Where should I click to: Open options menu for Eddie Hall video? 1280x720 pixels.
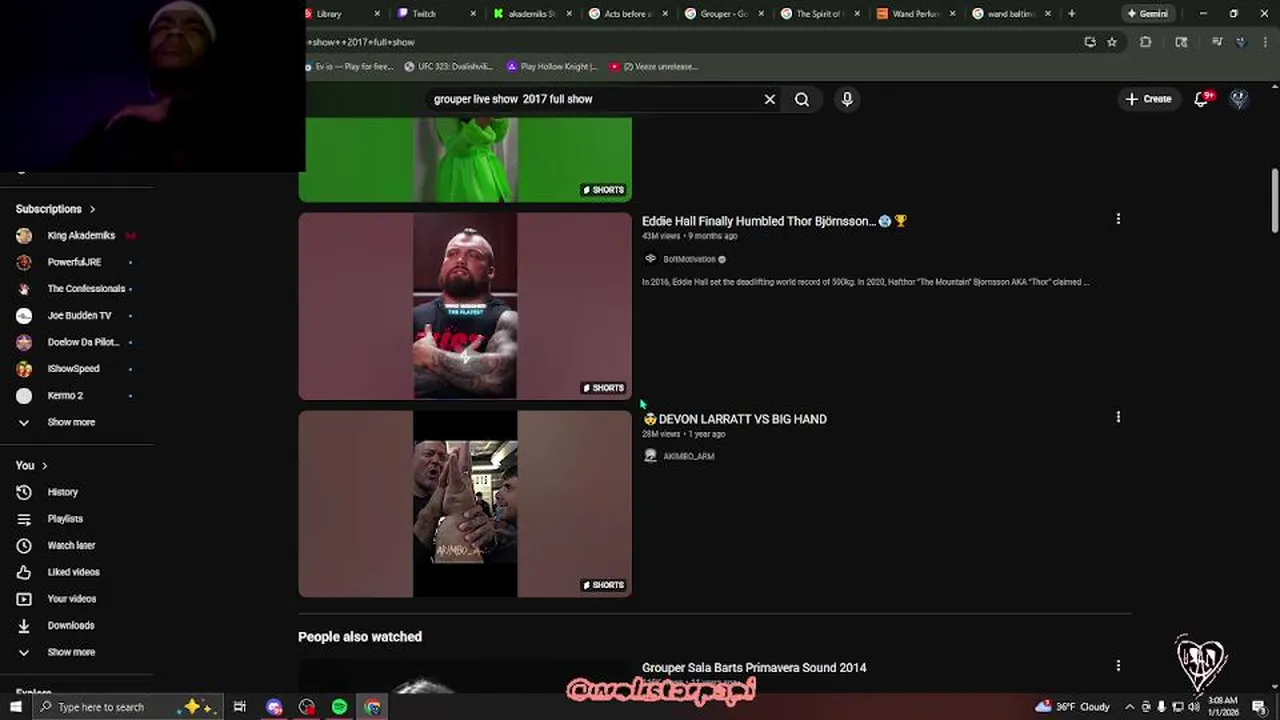pos(1118,219)
